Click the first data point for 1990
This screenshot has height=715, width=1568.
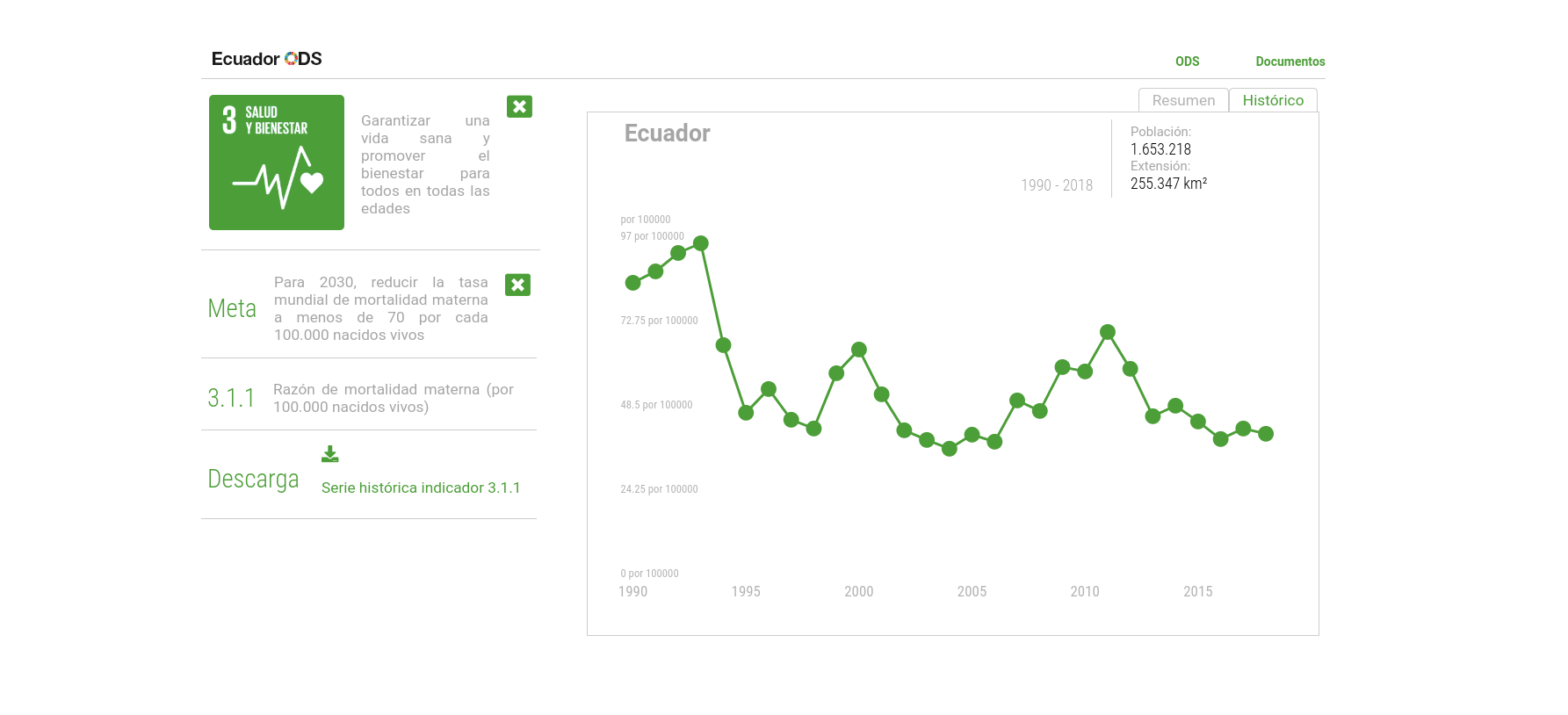[x=632, y=283]
